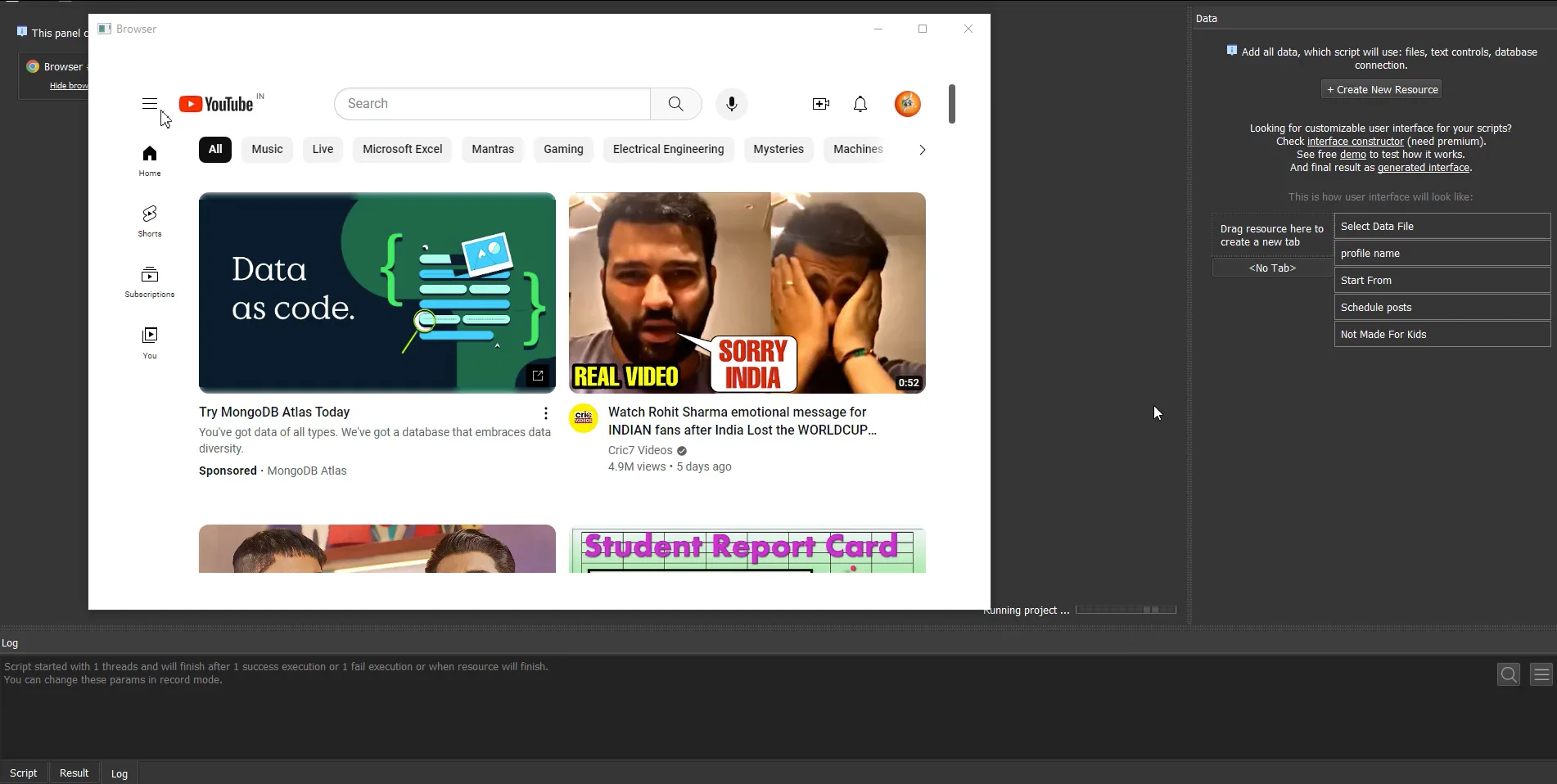The height and width of the screenshot is (784, 1557).
Task: Select Home in the YouTube sidebar
Action: coord(149,160)
